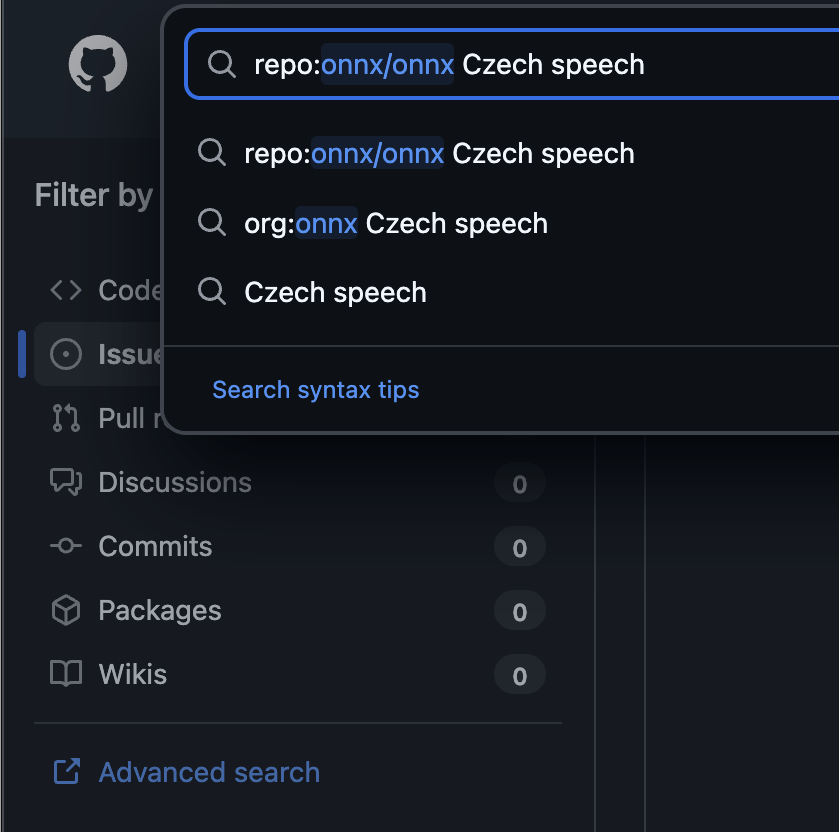Show Packages search results
This screenshot has height=832, width=839.
tap(160, 610)
